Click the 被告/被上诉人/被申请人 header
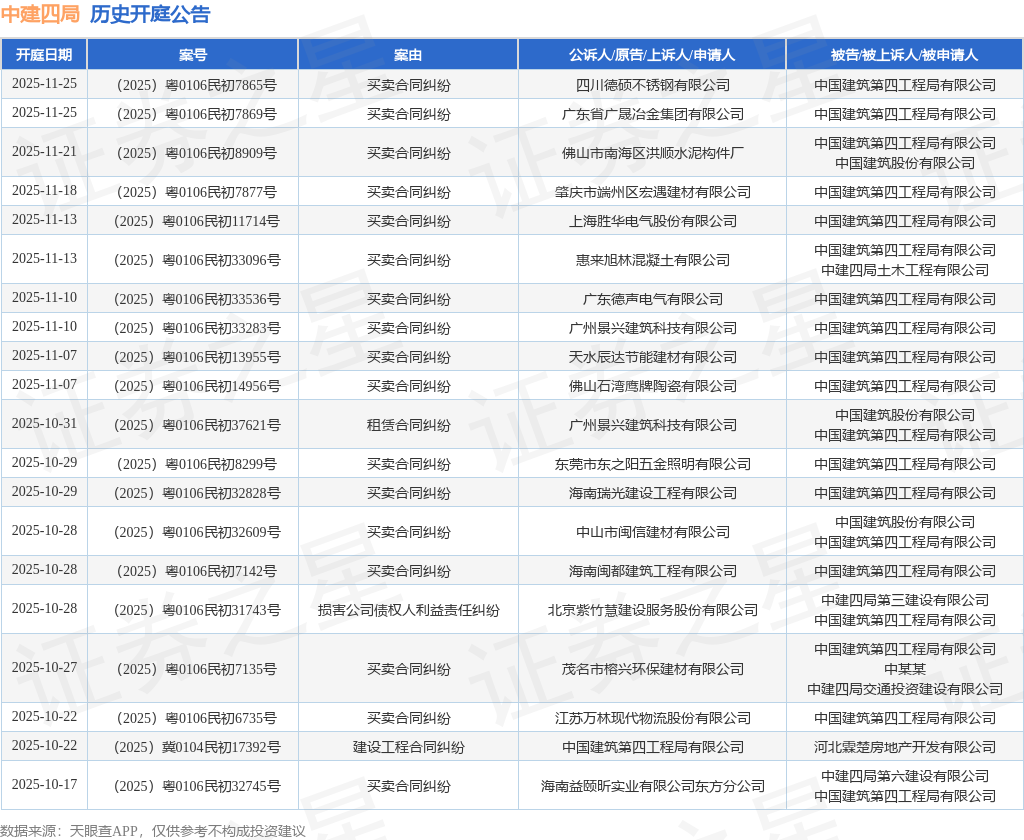This screenshot has height=840, width=1024. (x=904, y=55)
